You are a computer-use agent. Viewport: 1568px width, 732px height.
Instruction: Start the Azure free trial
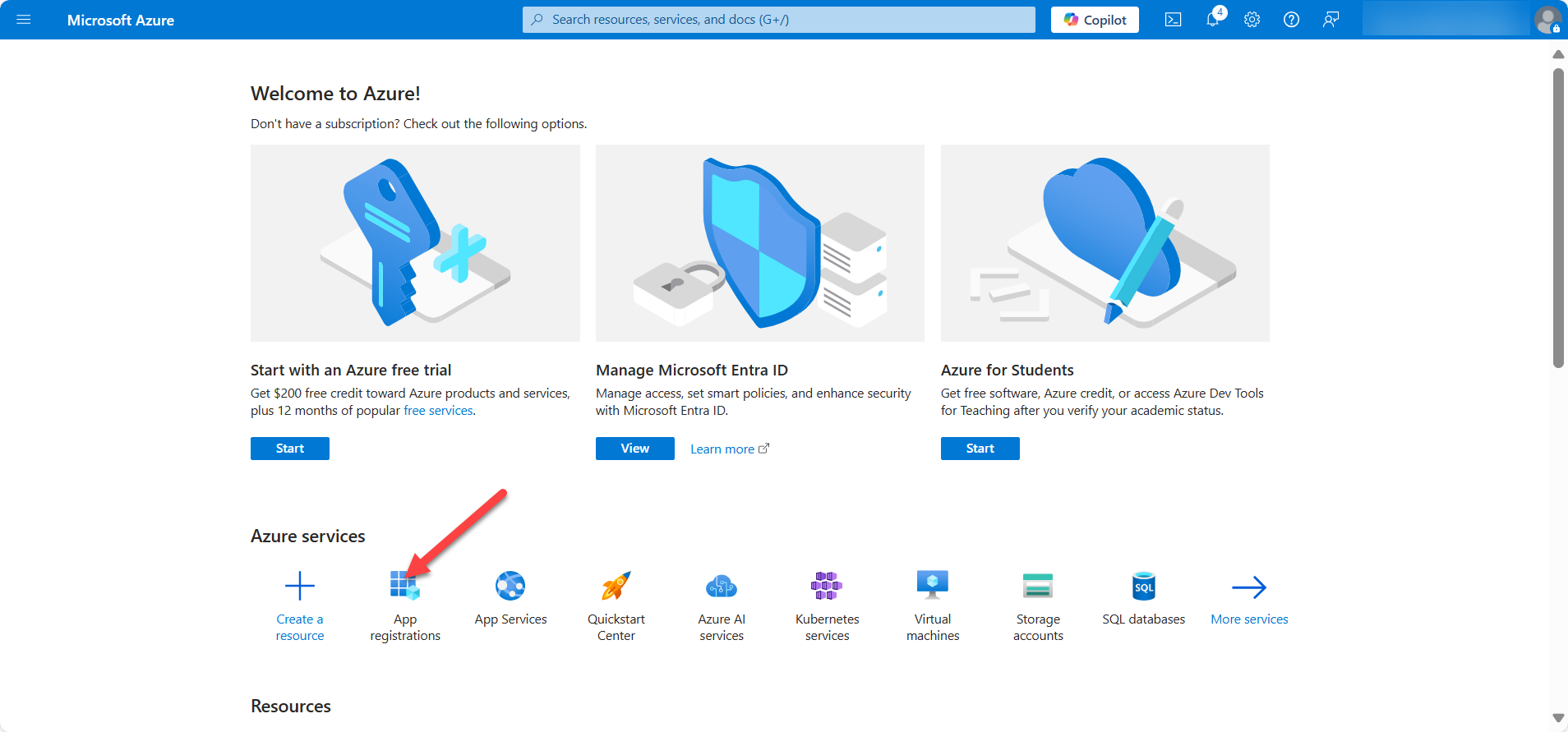point(289,449)
